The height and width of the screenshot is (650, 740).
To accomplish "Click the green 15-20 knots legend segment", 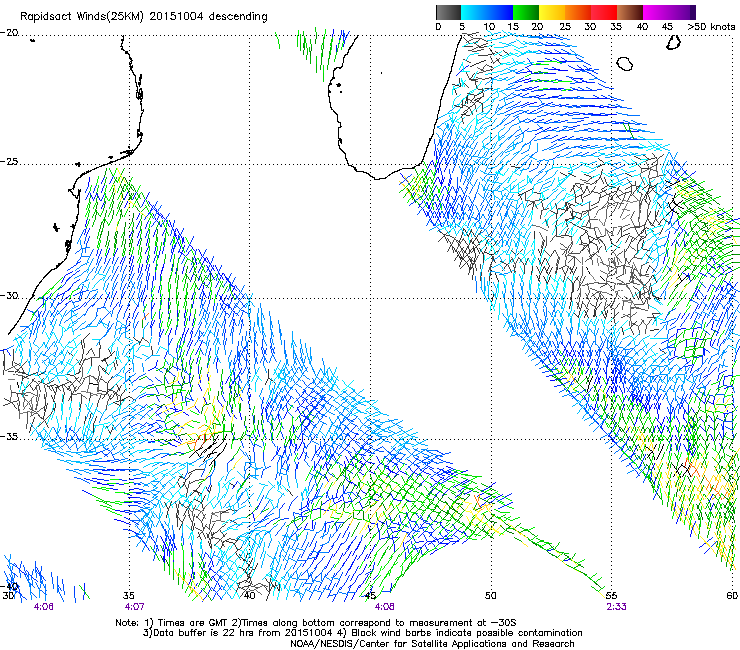I will 526,12.
